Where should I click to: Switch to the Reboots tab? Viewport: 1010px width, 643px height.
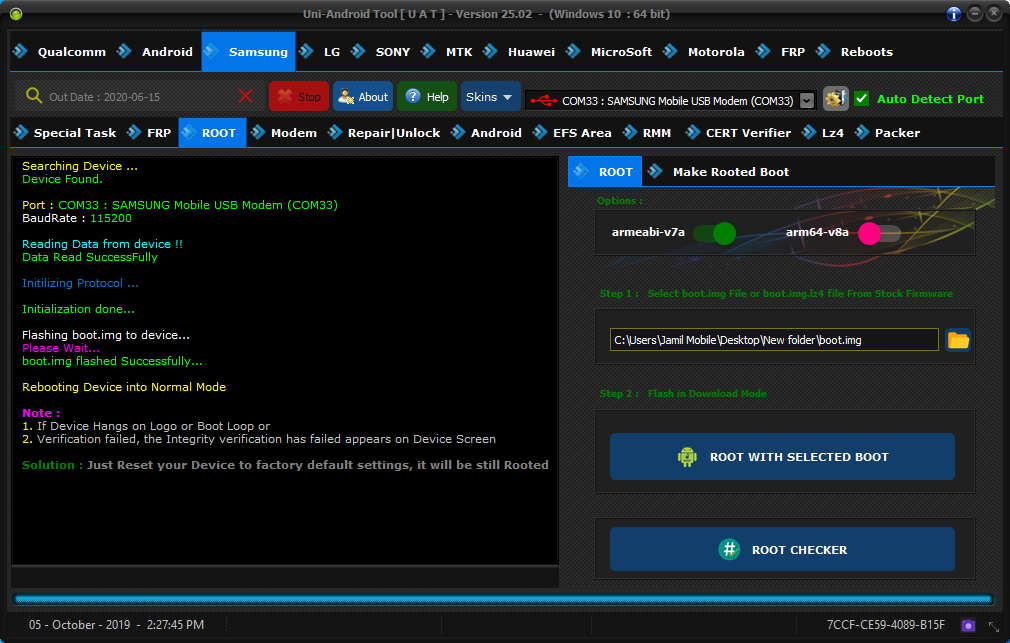pos(855,52)
